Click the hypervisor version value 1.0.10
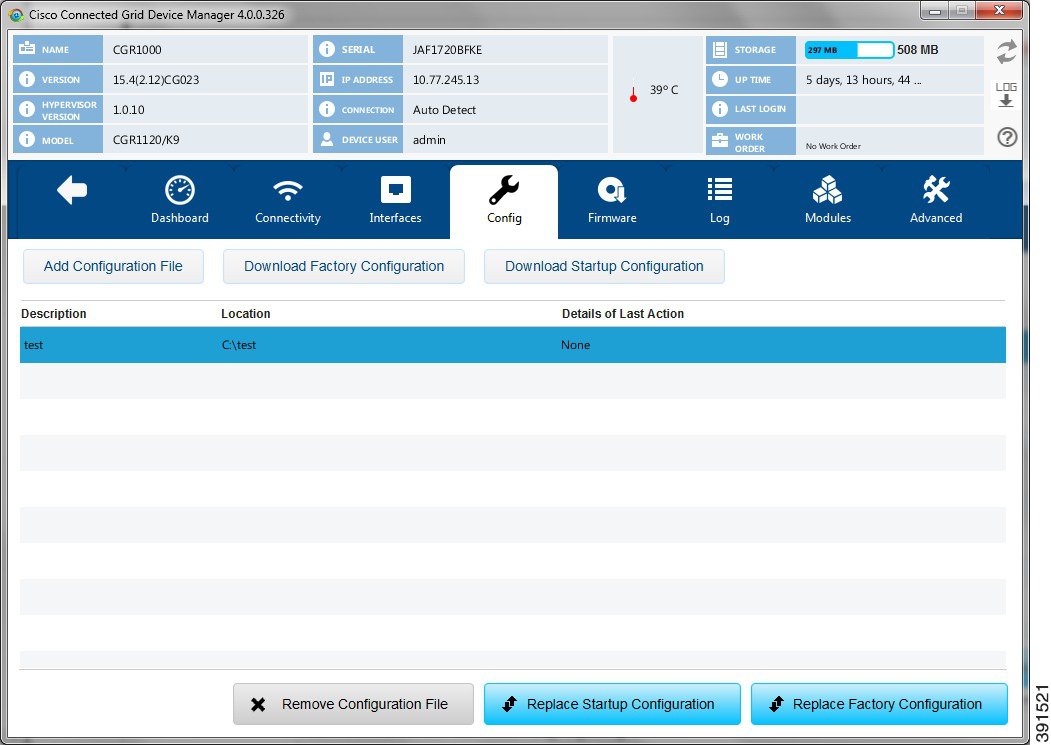The width and height of the screenshot is (1051, 745). point(128,110)
